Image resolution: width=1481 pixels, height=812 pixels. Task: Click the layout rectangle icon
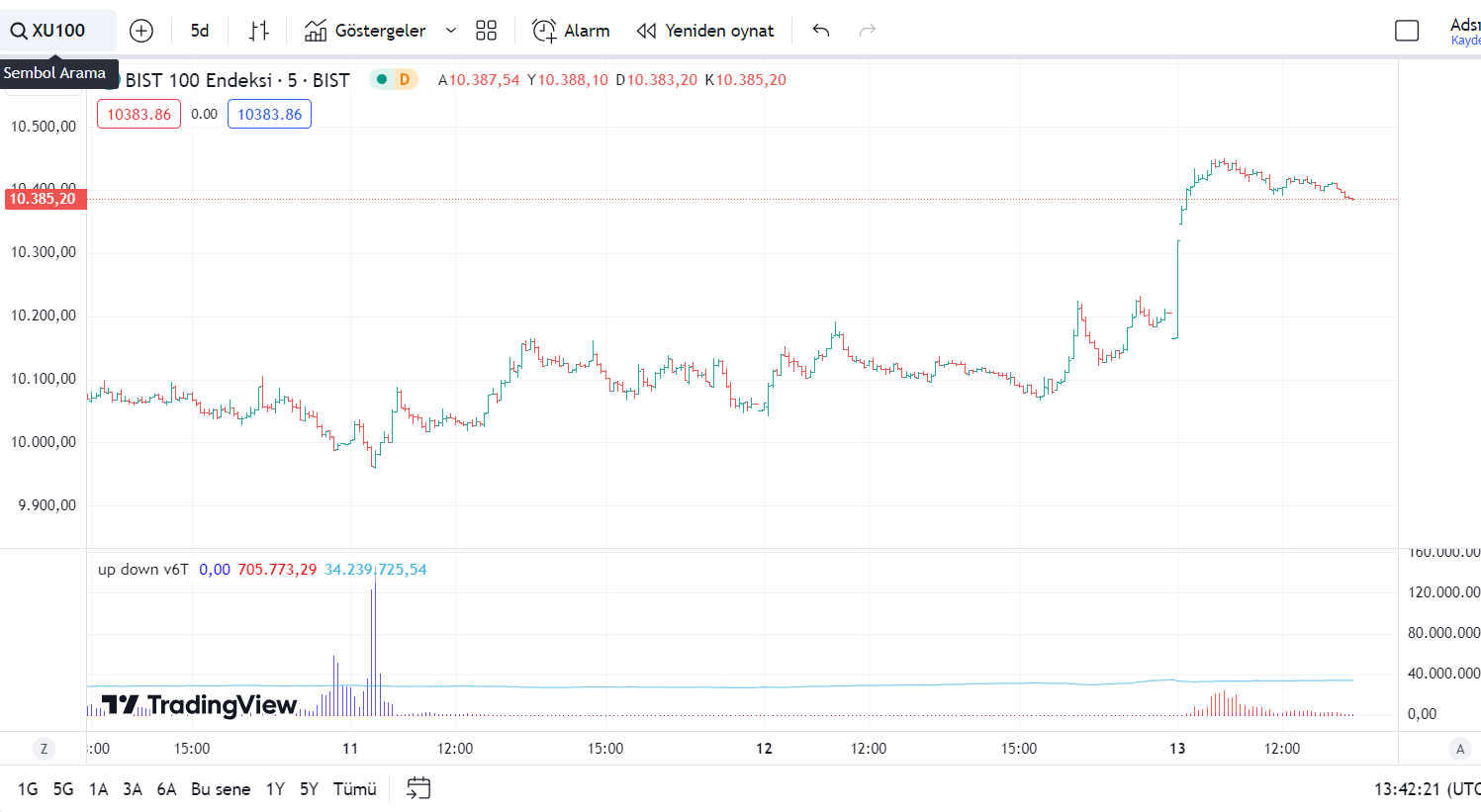[x=1406, y=31]
